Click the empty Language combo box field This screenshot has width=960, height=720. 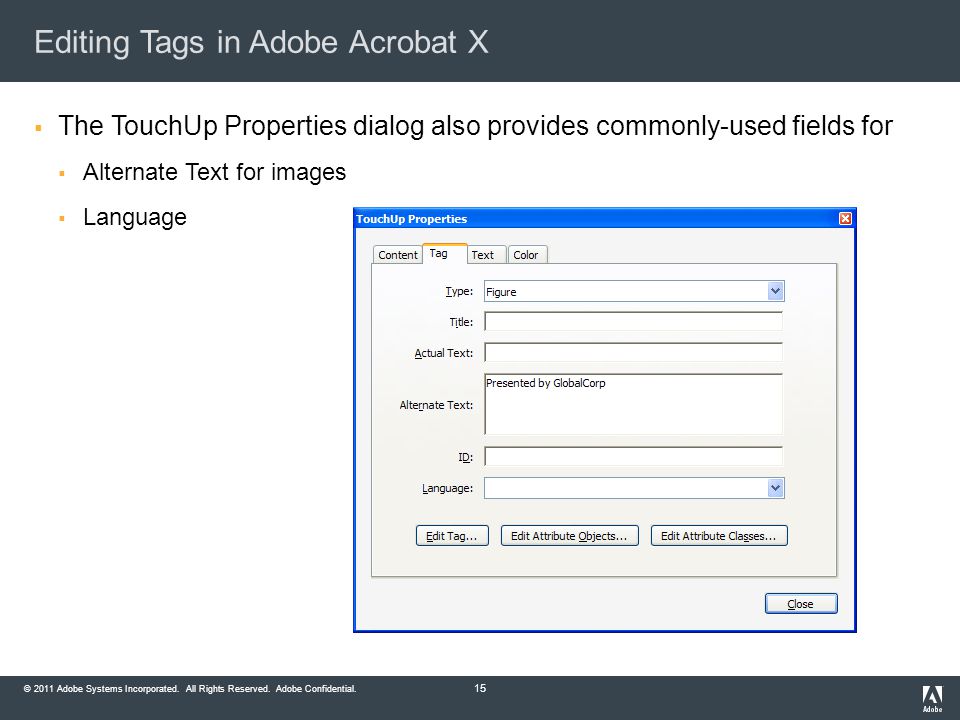626,488
